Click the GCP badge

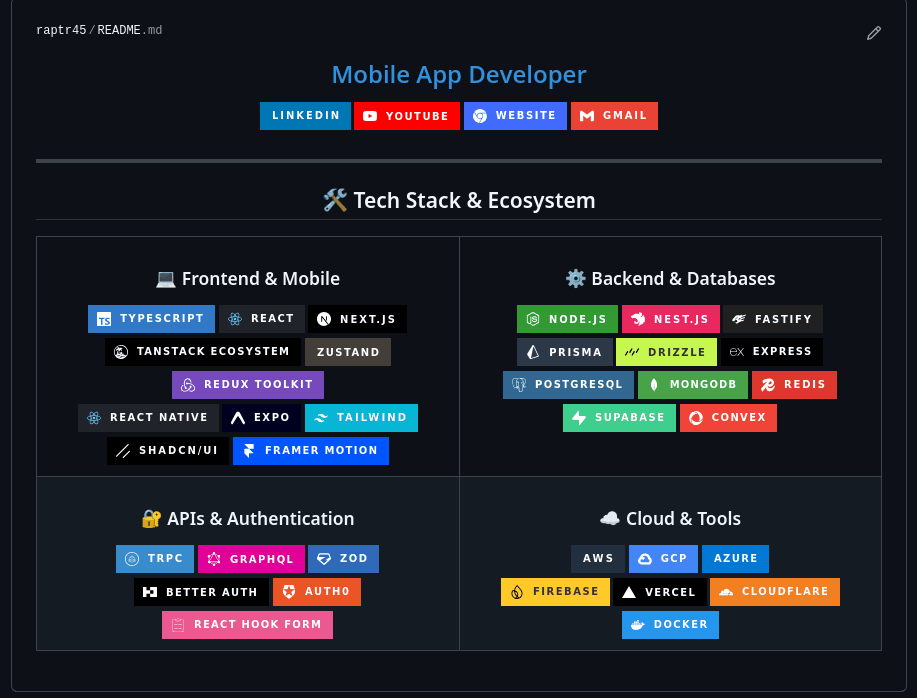pyautogui.click(x=663, y=559)
